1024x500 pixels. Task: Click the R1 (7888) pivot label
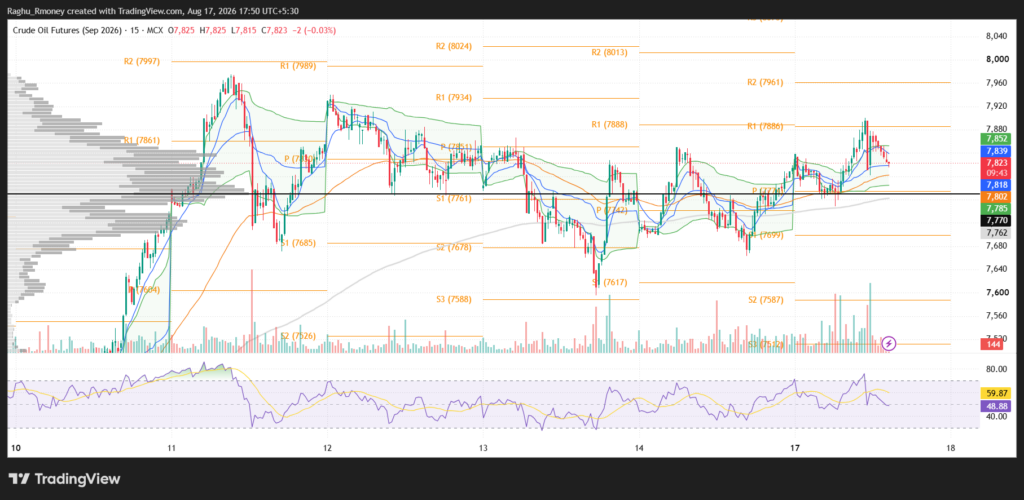tap(609, 124)
